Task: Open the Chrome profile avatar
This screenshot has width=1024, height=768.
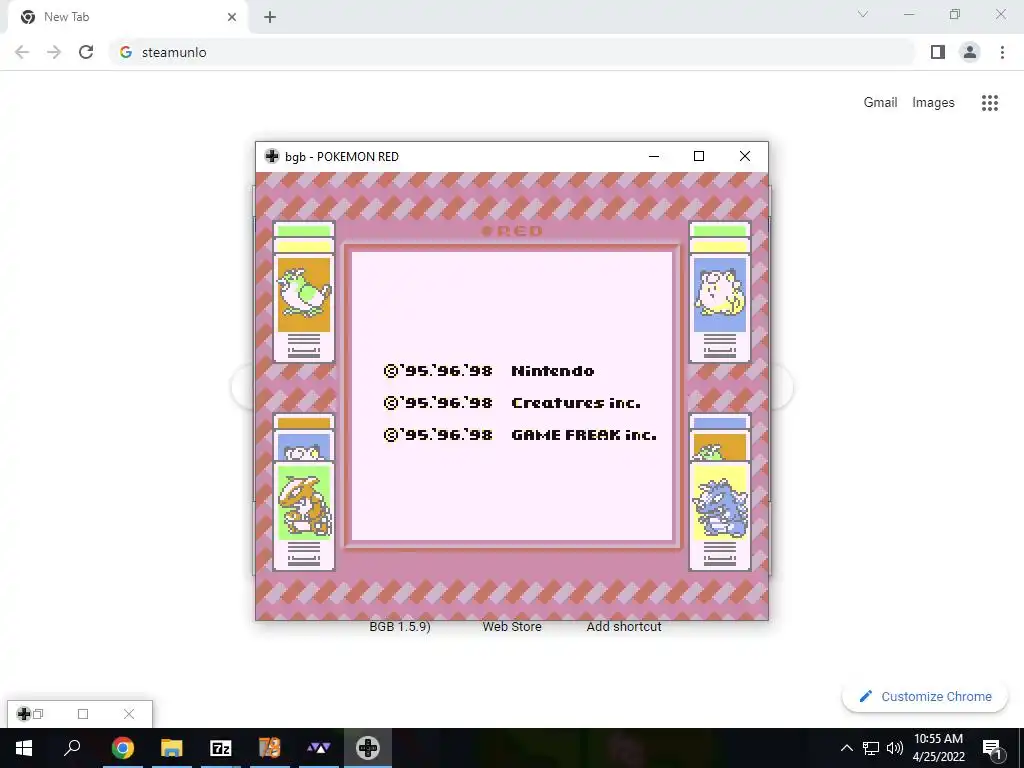Action: pyautogui.click(x=970, y=52)
